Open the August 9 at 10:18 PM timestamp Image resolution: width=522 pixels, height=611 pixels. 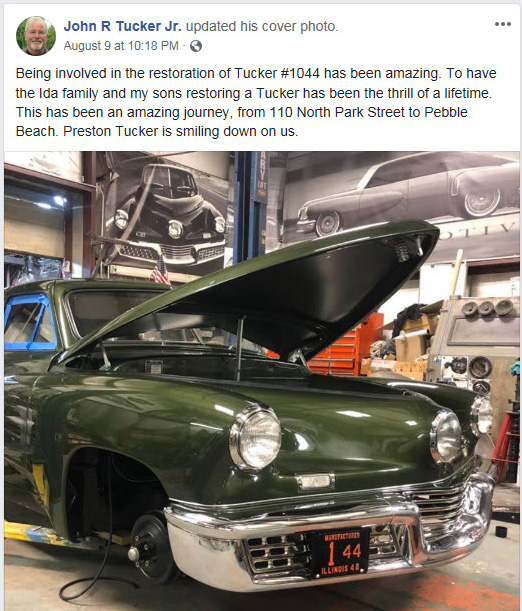click(121, 46)
